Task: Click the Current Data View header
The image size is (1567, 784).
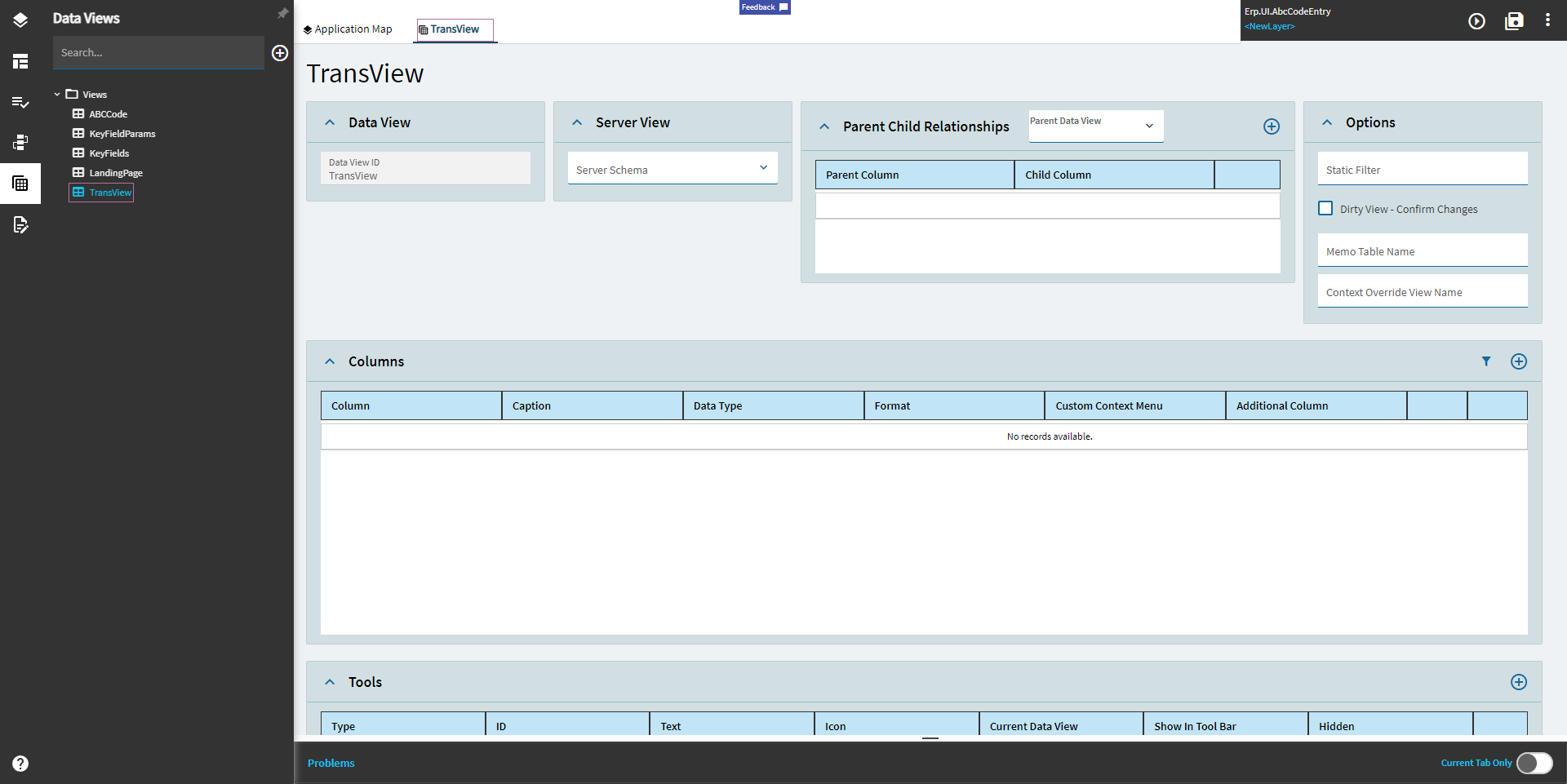Action: [1061, 725]
